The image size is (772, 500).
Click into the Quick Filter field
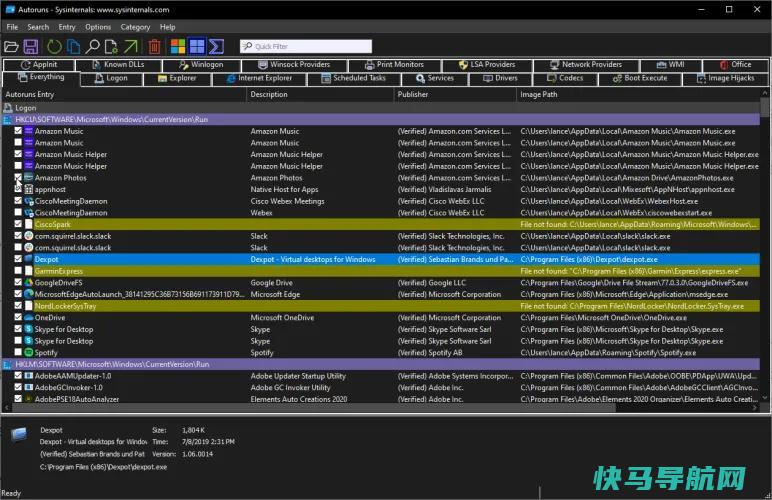pos(306,47)
